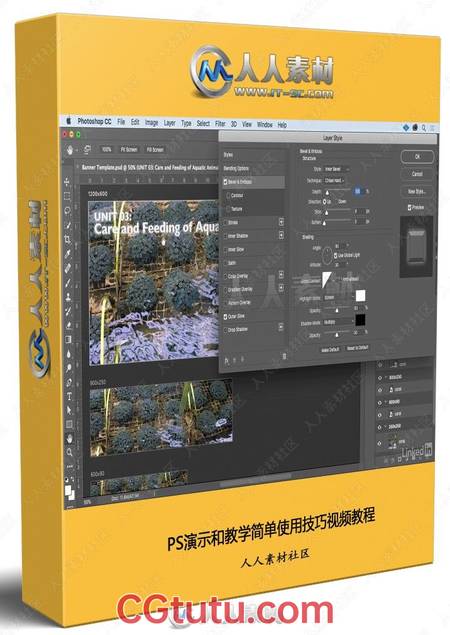Viewport: 450px width, 635px height.
Task: Select the Lasso tool
Action: pos(67,211)
